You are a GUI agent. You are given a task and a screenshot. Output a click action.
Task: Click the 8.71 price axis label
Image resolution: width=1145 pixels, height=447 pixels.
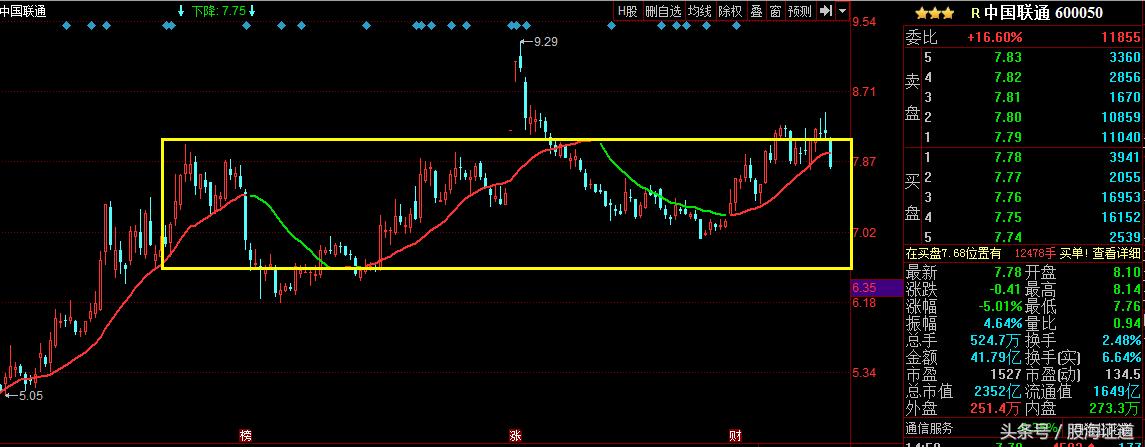click(865, 92)
